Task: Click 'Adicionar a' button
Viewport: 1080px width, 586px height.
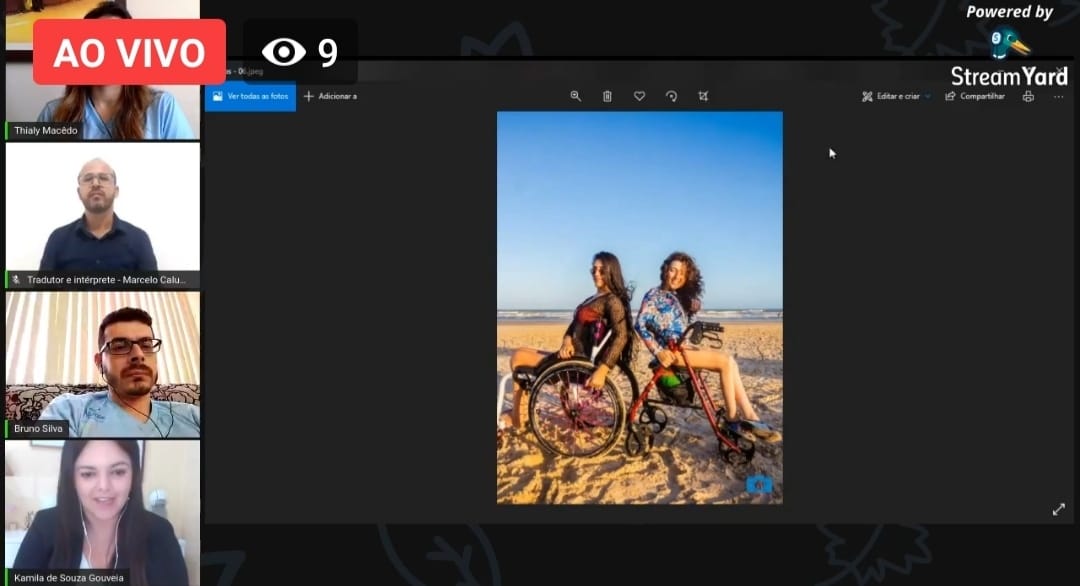Action: (330, 96)
